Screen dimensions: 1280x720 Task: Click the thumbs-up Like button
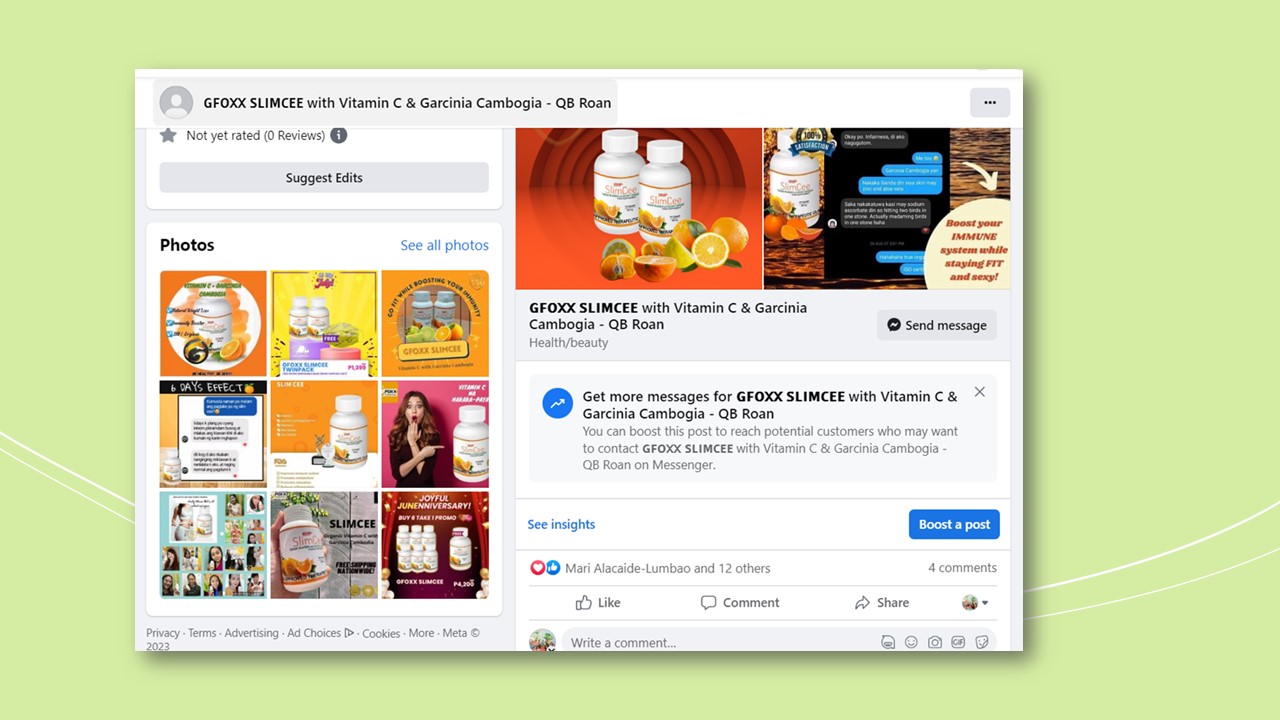[x=598, y=603]
